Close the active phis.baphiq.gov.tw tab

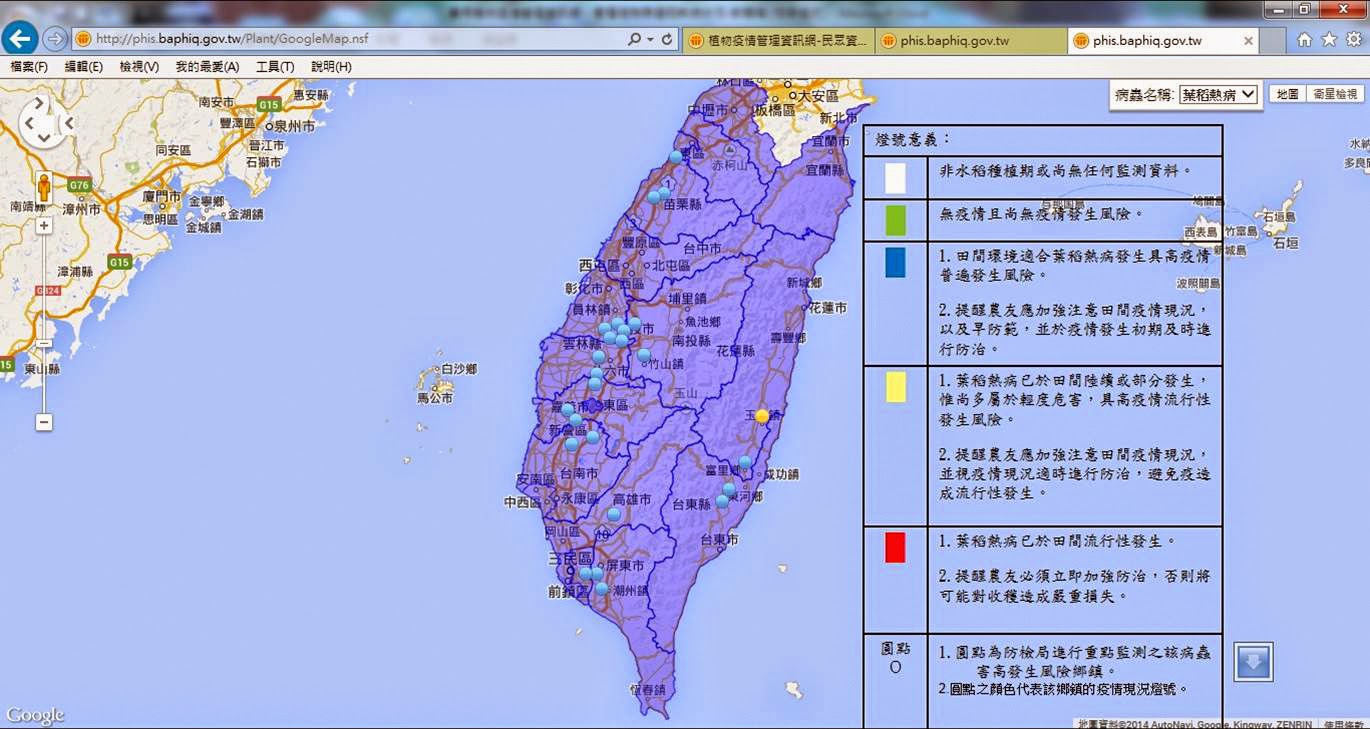coord(1248,41)
